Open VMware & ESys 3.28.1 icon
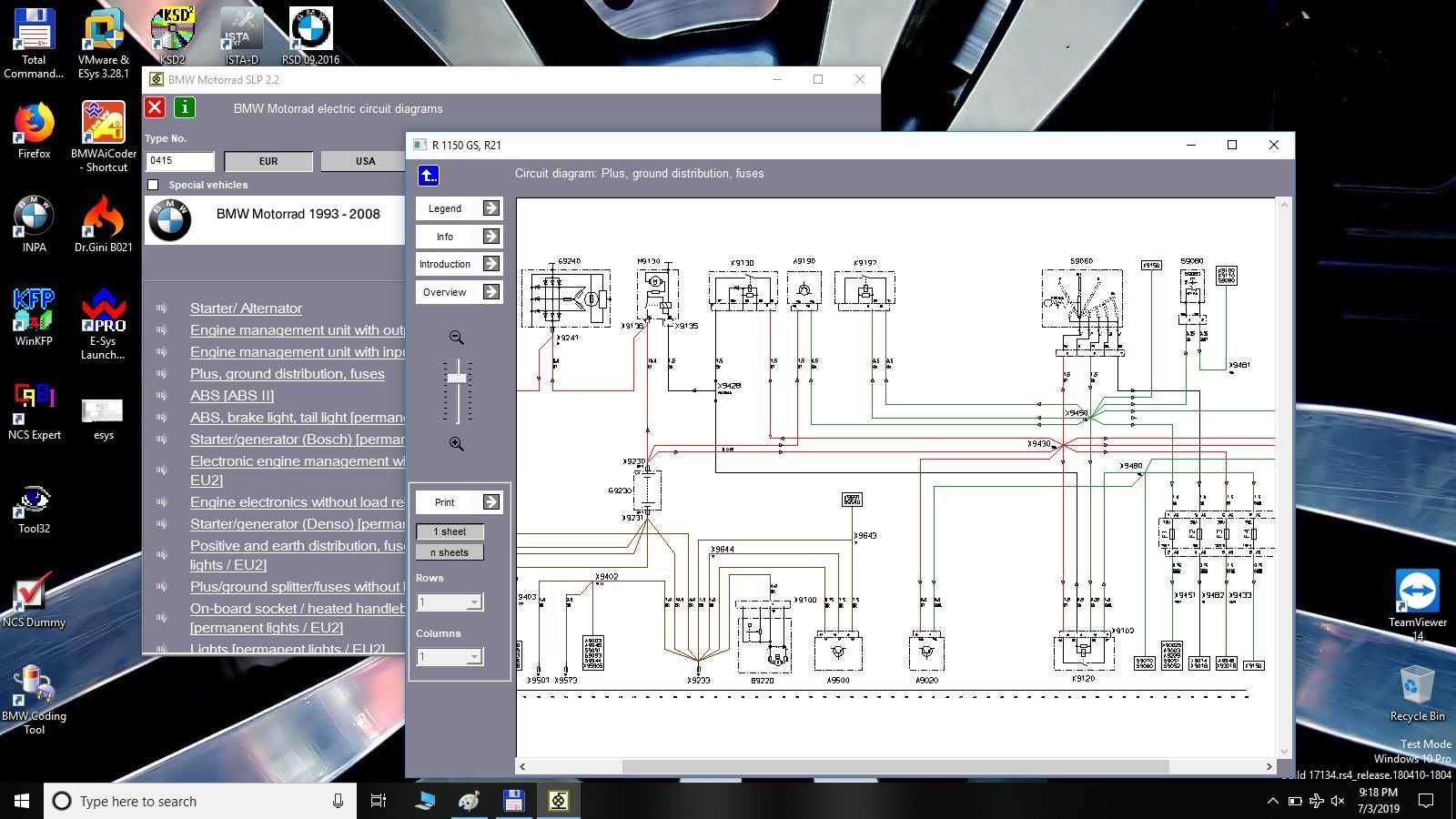 pyautogui.click(x=103, y=44)
